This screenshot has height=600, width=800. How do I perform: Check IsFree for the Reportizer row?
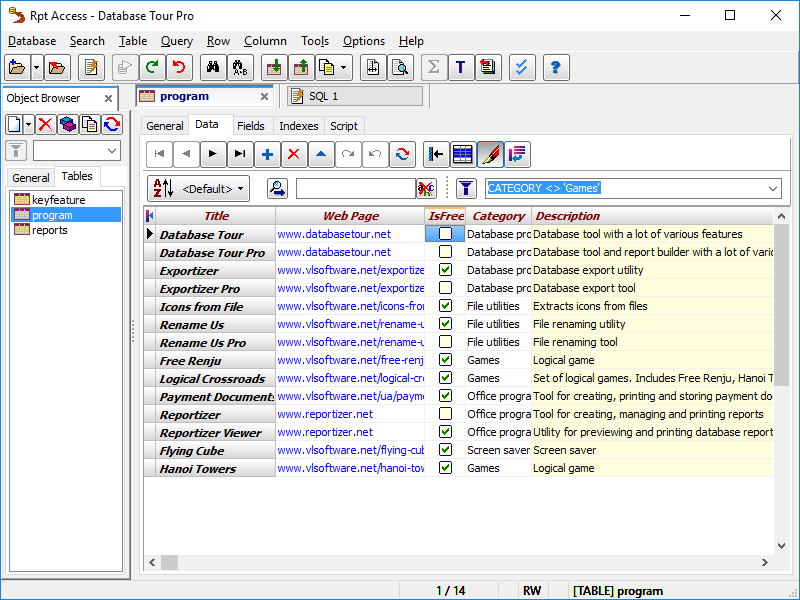point(445,414)
